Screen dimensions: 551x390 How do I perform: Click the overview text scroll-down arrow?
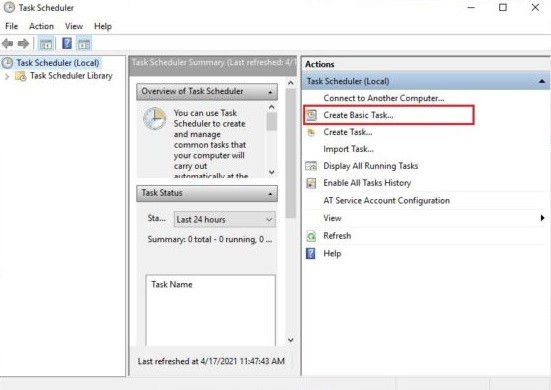pyautogui.click(x=271, y=172)
